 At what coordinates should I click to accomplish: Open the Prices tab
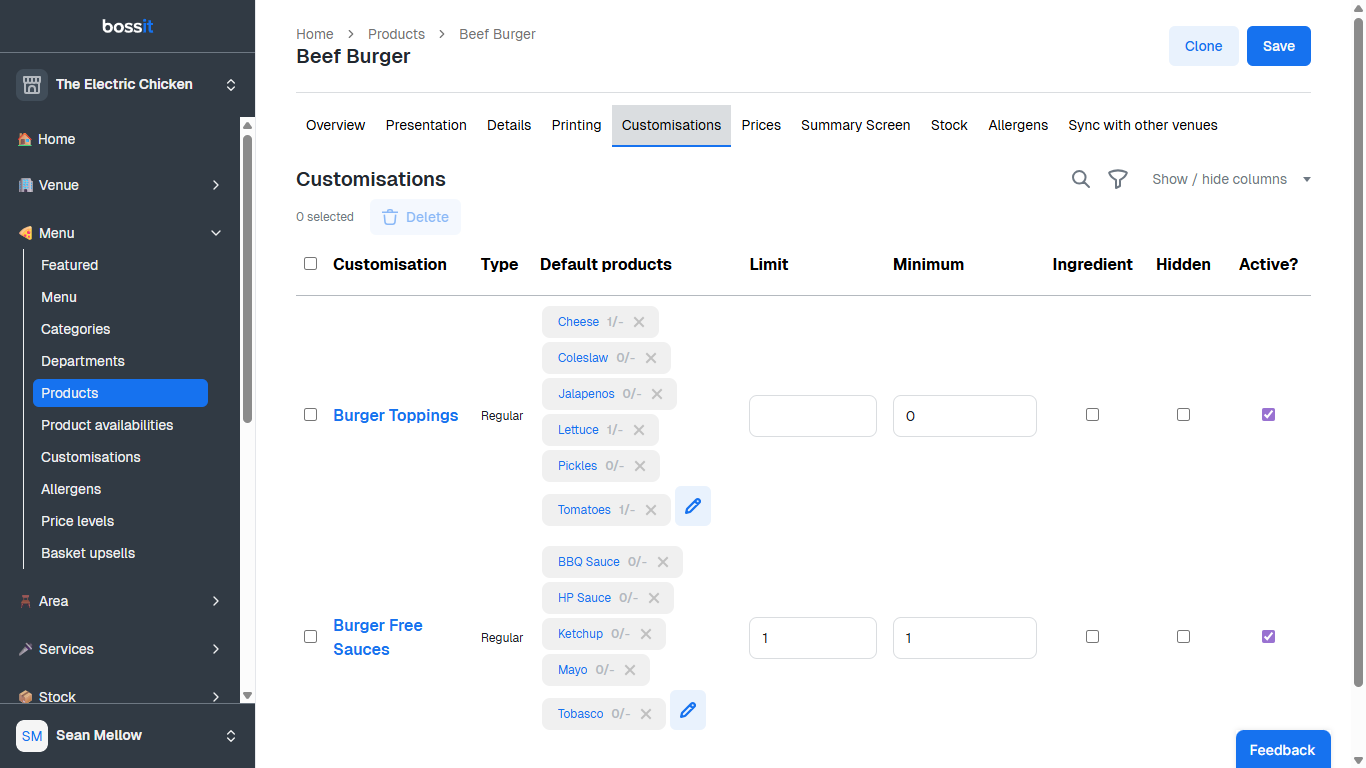(x=760, y=125)
